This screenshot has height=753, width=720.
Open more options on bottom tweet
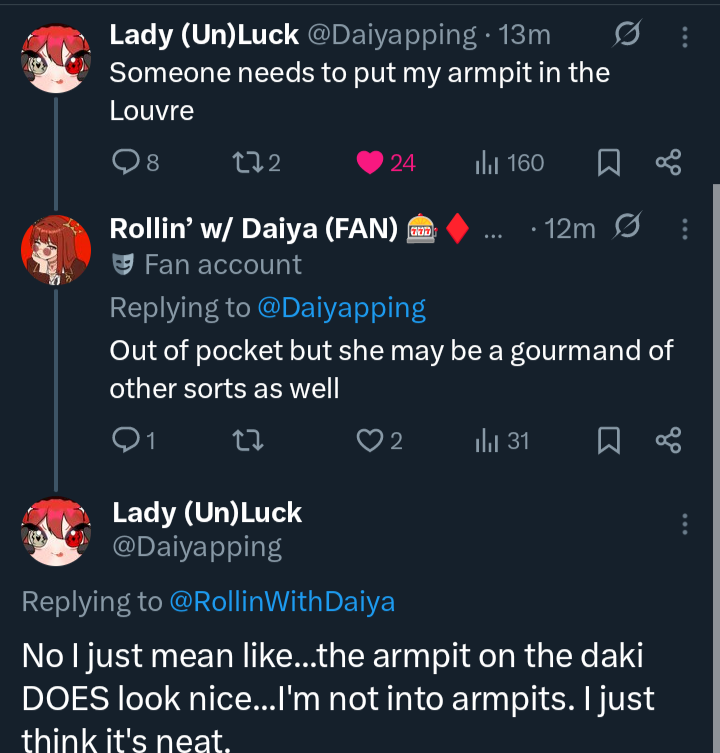coord(685,524)
